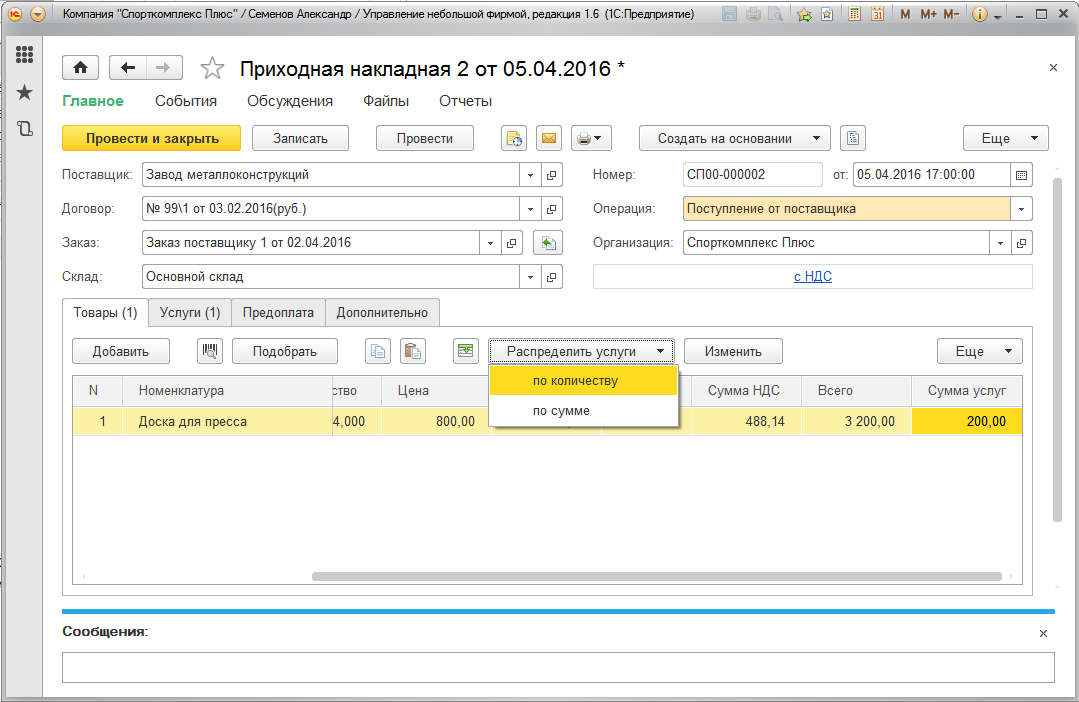Click the home icon button

[80, 68]
